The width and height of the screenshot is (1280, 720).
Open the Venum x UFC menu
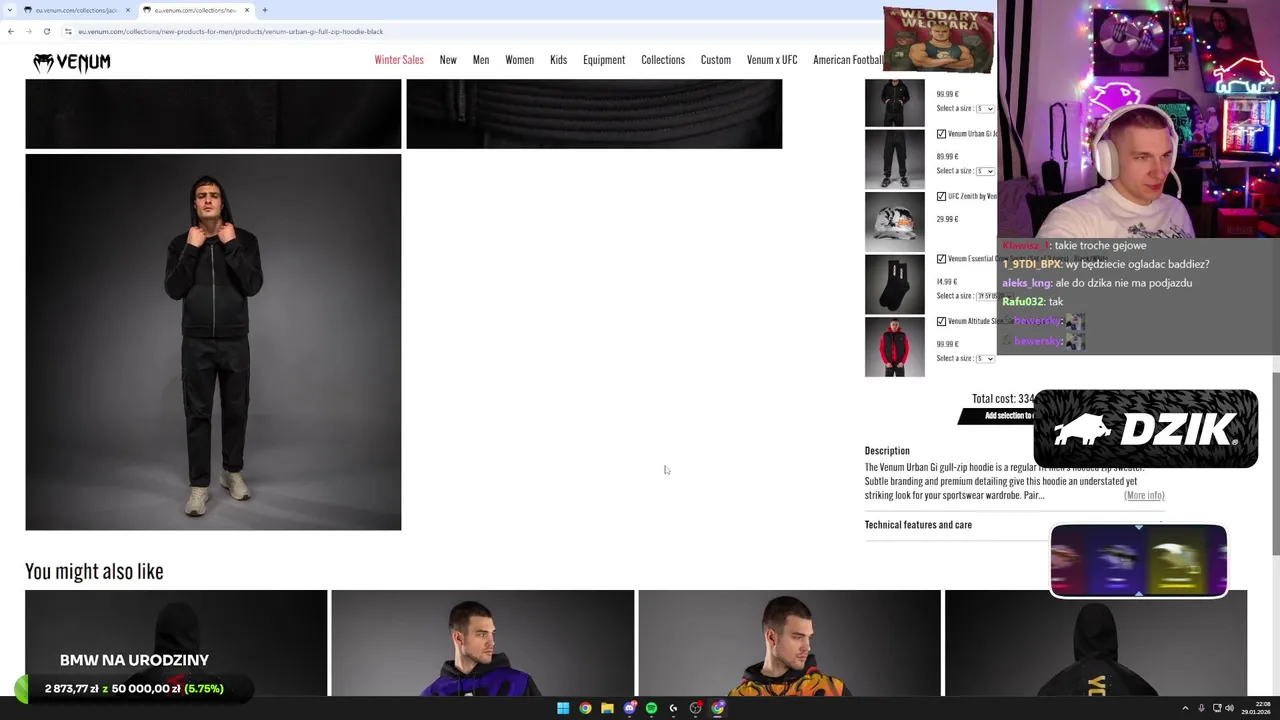772,60
